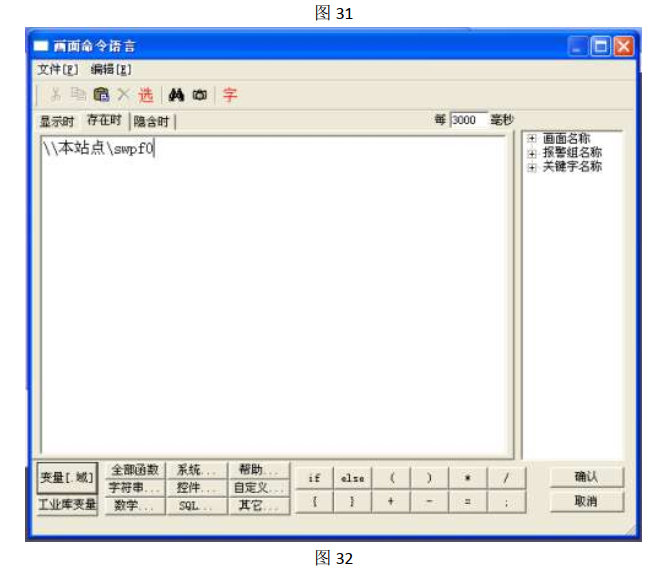Click the Delete X icon in toolbar
This screenshot has height=573, width=664.
[x=123, y=95]
